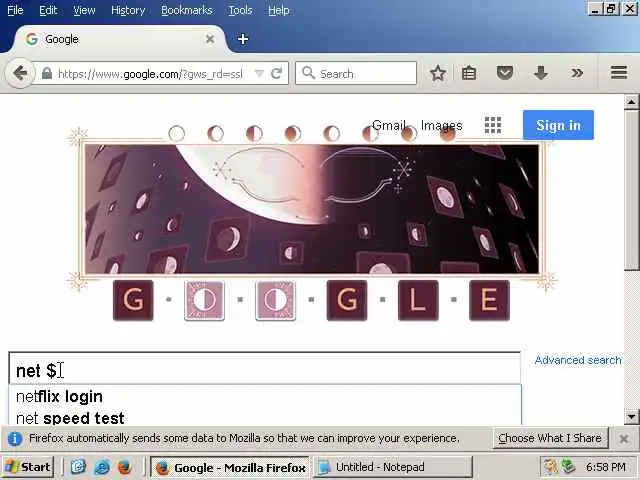
Task: Reload the page with the refresh icon
Action: [277, 73]
